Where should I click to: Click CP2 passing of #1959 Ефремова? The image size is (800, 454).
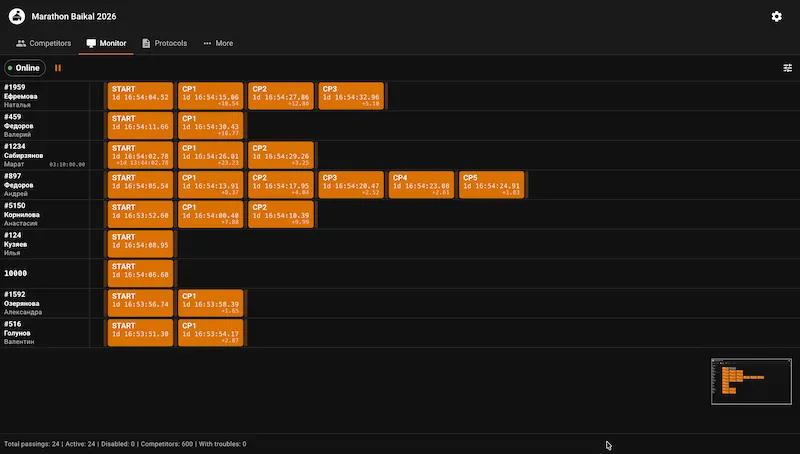coord(281,96)
